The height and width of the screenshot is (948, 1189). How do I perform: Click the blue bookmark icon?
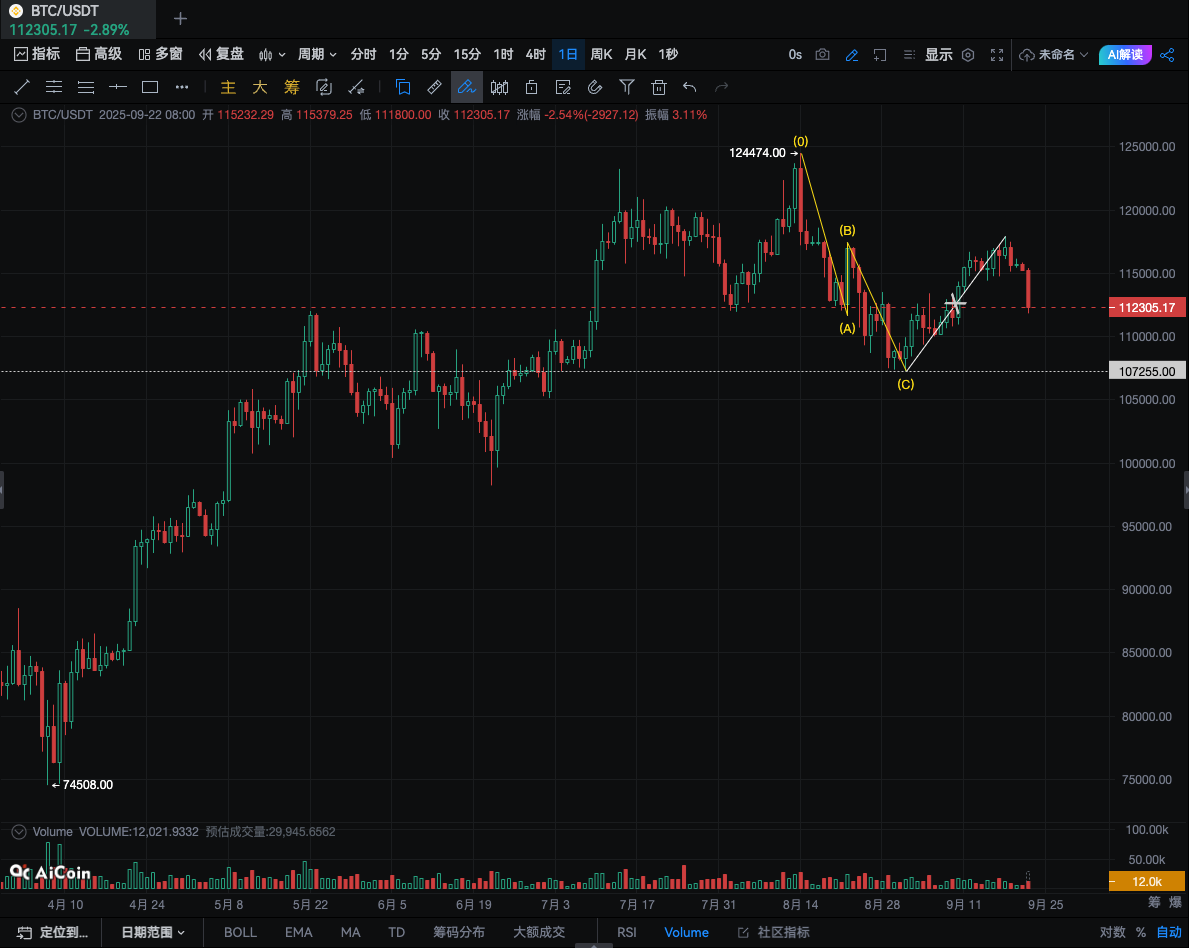click(x=403, y=87)
